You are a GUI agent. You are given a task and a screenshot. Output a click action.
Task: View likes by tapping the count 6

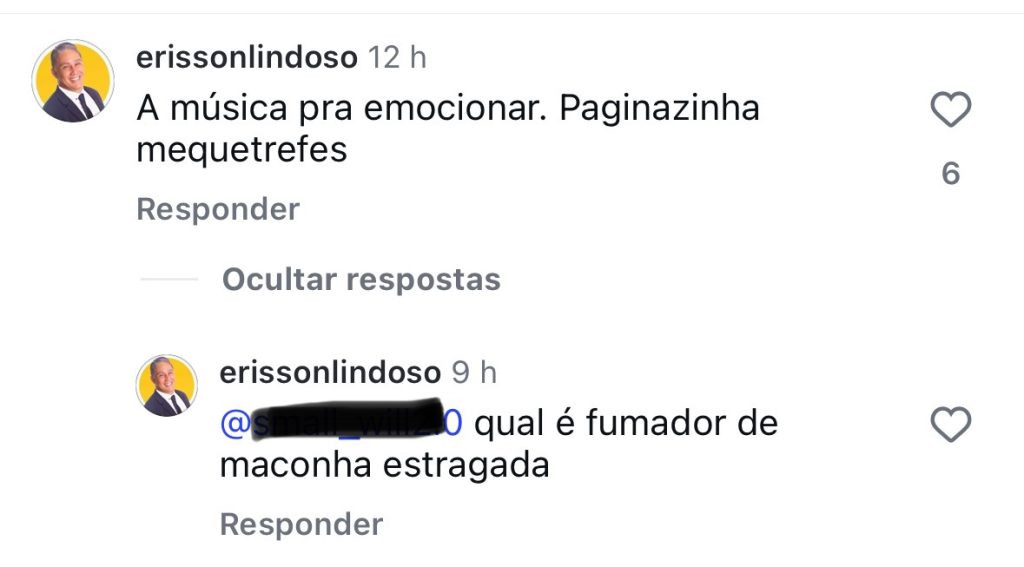tap(950, 174)
